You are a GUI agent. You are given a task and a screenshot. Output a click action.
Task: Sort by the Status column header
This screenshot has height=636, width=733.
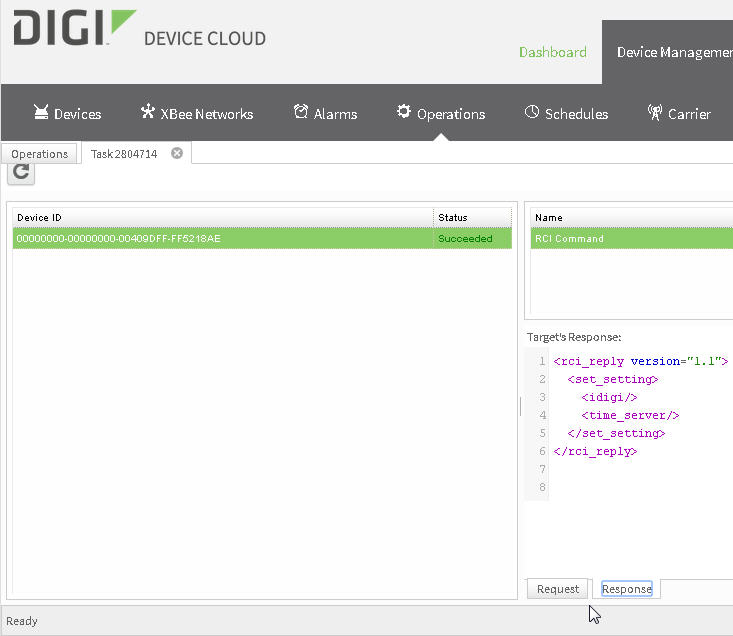click(472, 217)
